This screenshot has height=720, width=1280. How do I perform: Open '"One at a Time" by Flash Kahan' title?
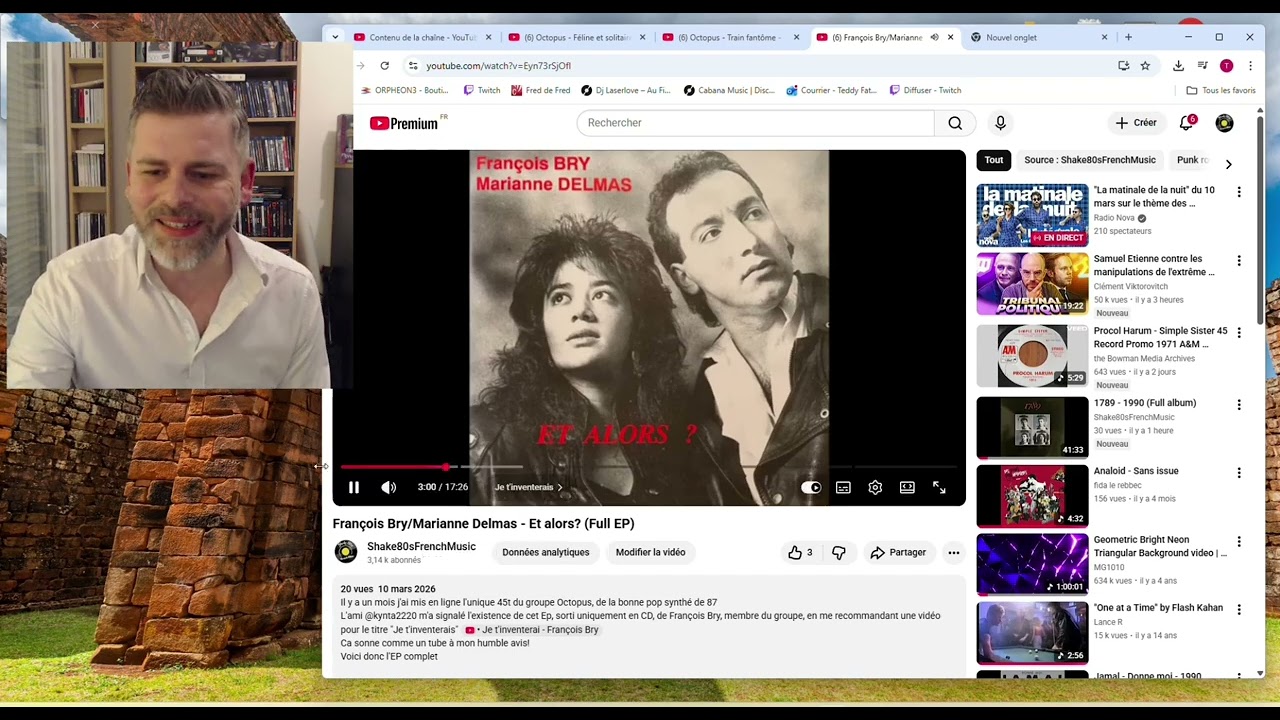[x=1158, y=608]
